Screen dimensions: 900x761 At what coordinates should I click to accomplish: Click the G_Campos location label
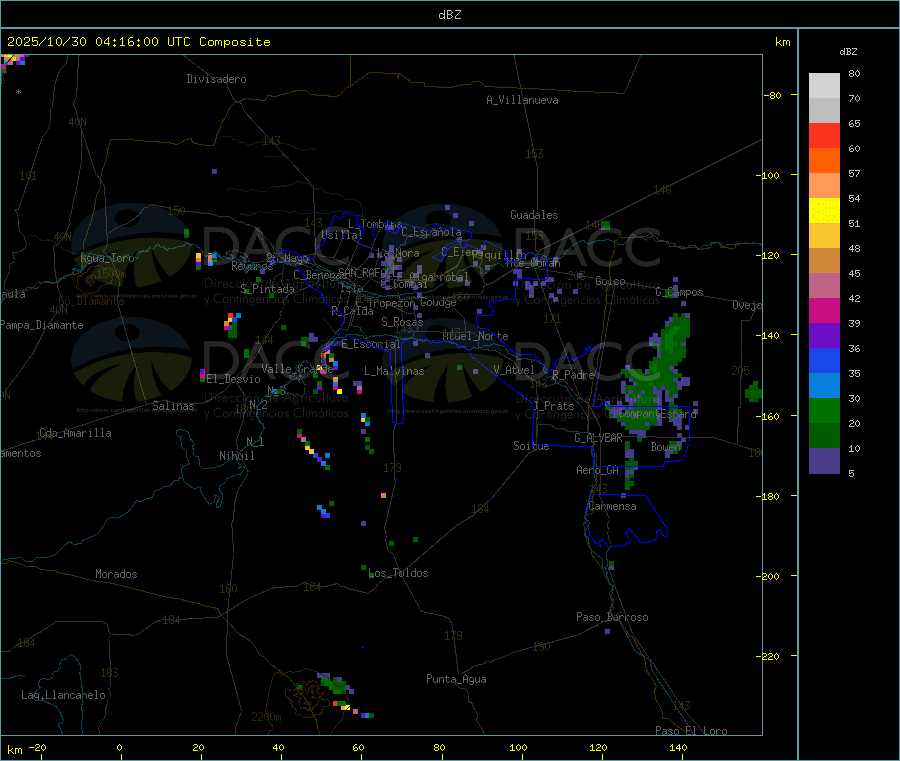coord(679,292)
